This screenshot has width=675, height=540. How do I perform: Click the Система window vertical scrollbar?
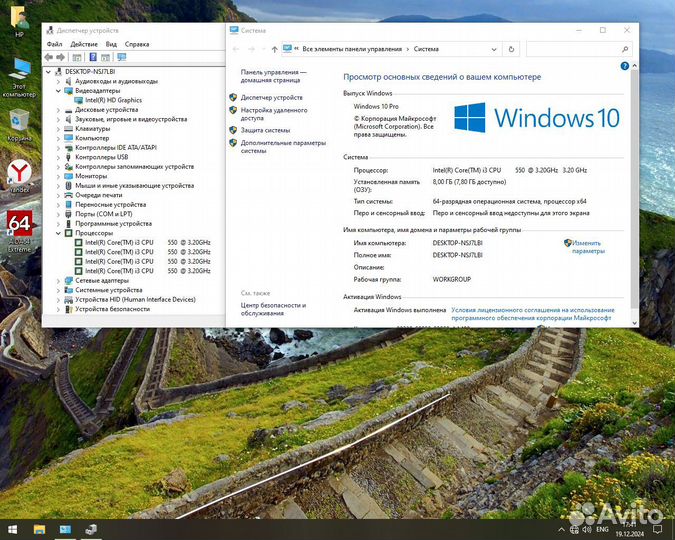[x=634, y=189]
